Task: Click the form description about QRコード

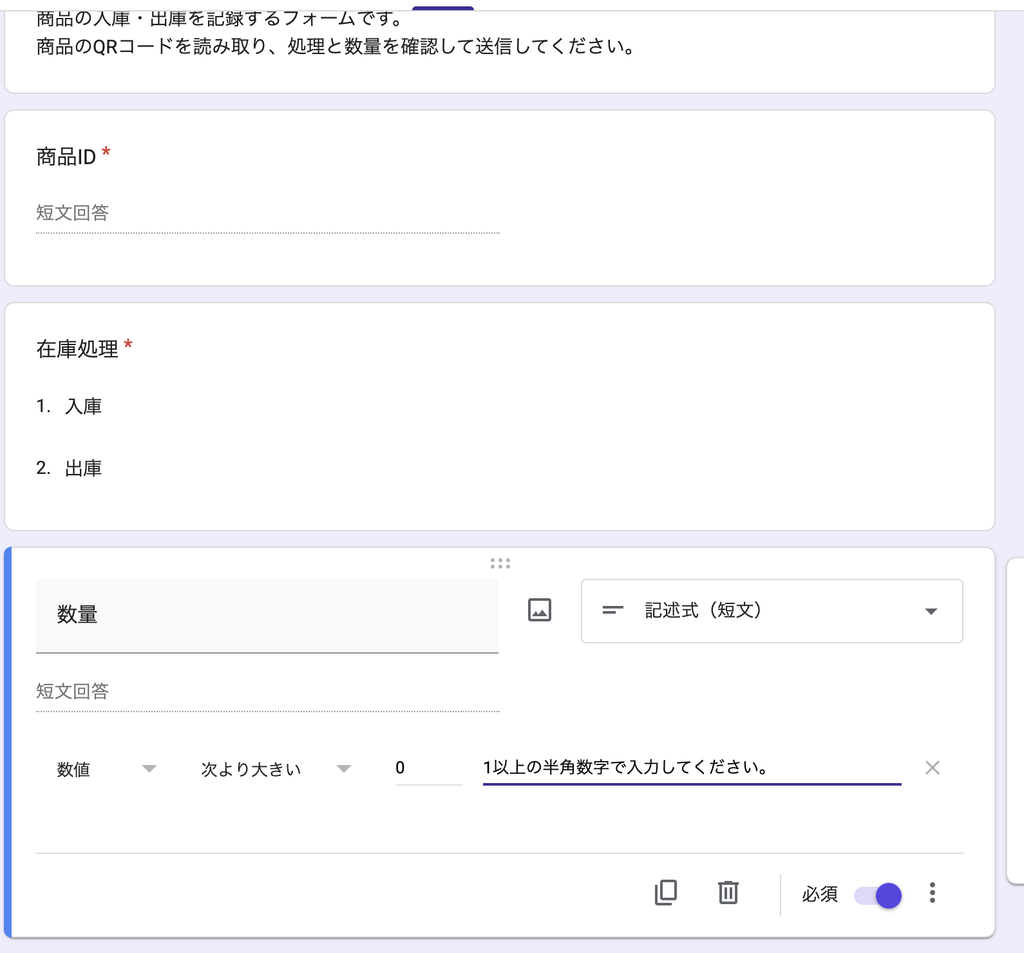Action: pos(336,46)
